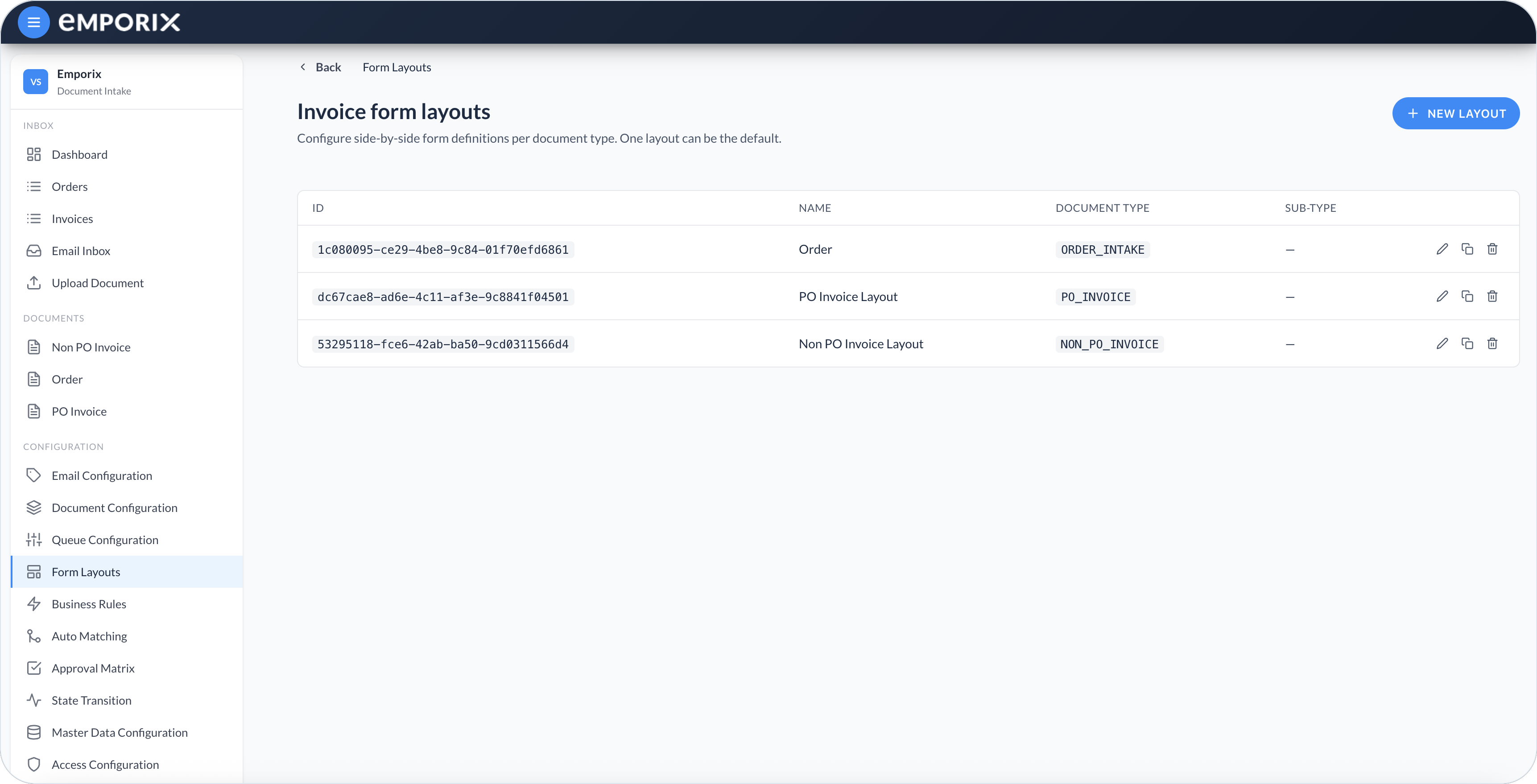Edit the Order layout with pencil icon

pos(1442,249)
